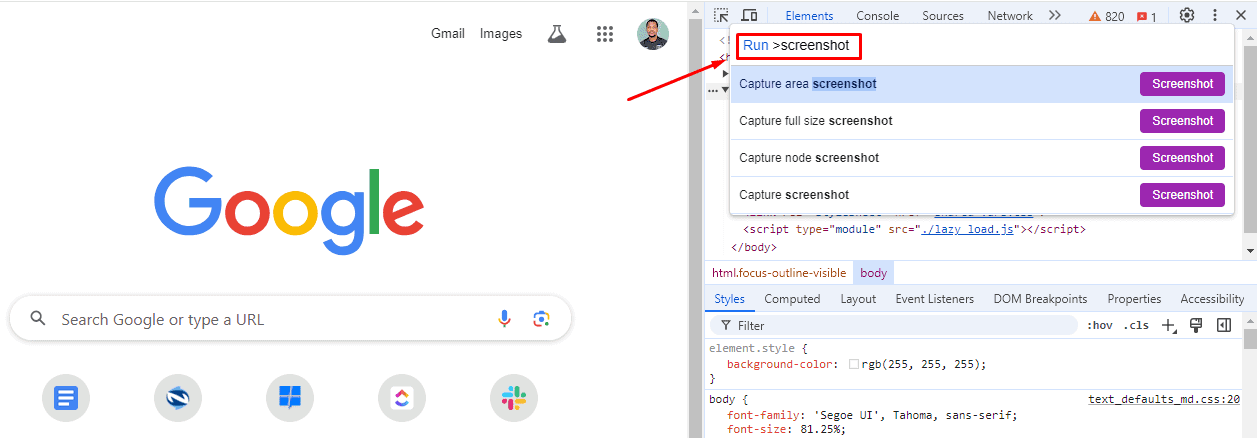This screenshot has height=438, width=1257.
Task: Toggle the computed styles sidebar icon
Action: pos(1223,325)
